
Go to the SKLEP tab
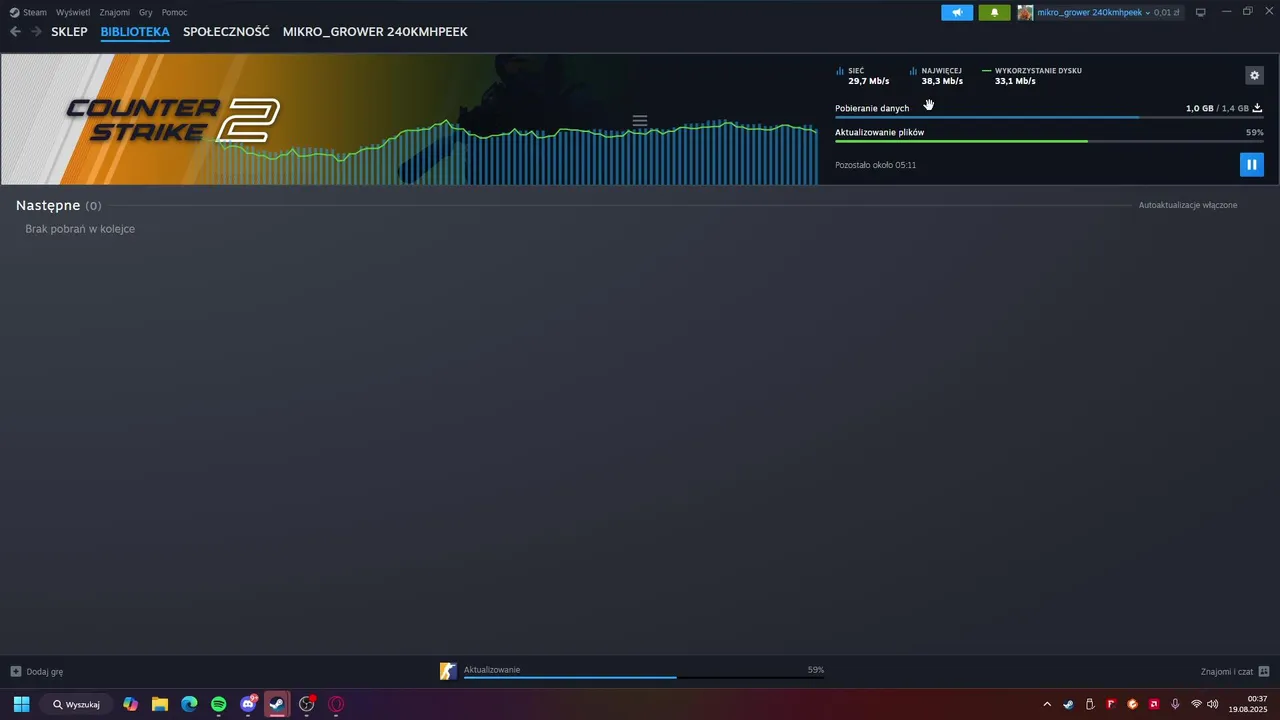tap(69, 32)
